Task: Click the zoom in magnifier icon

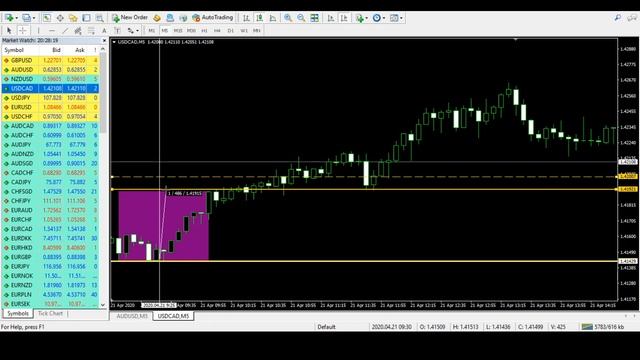Action: [x=288, y=18]
